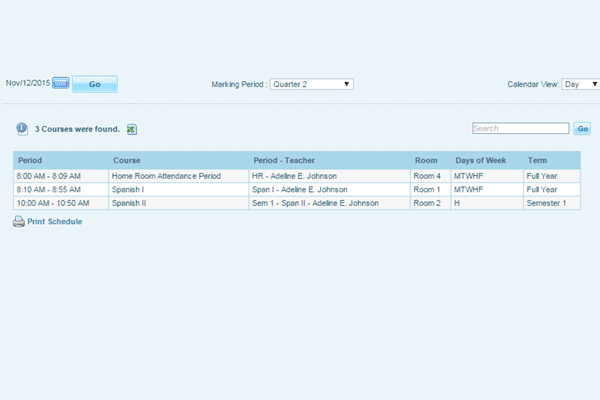Sort by the Course column header

pos(126,160)
